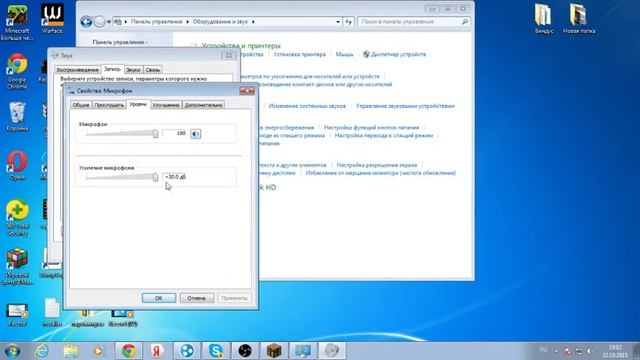
Task: Open Настройка функций кнопок питания link
Action: 371,128
